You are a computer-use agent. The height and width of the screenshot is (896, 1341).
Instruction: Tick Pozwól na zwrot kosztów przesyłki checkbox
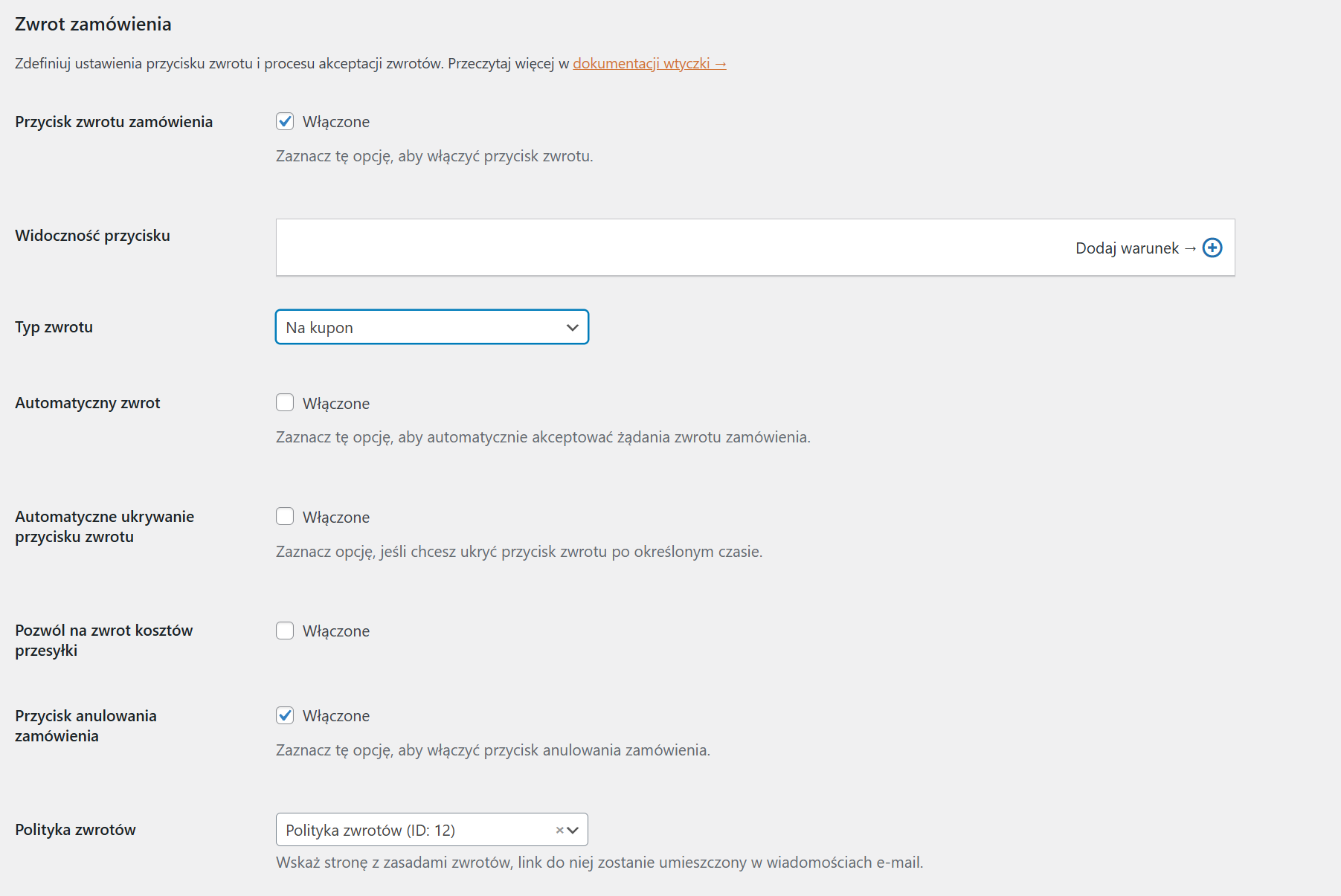(x=285, y=631)
